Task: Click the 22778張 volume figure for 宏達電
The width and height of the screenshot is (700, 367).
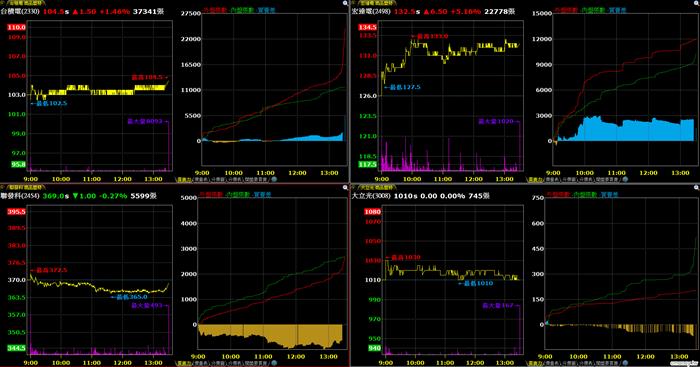Action: click(500, 11)
